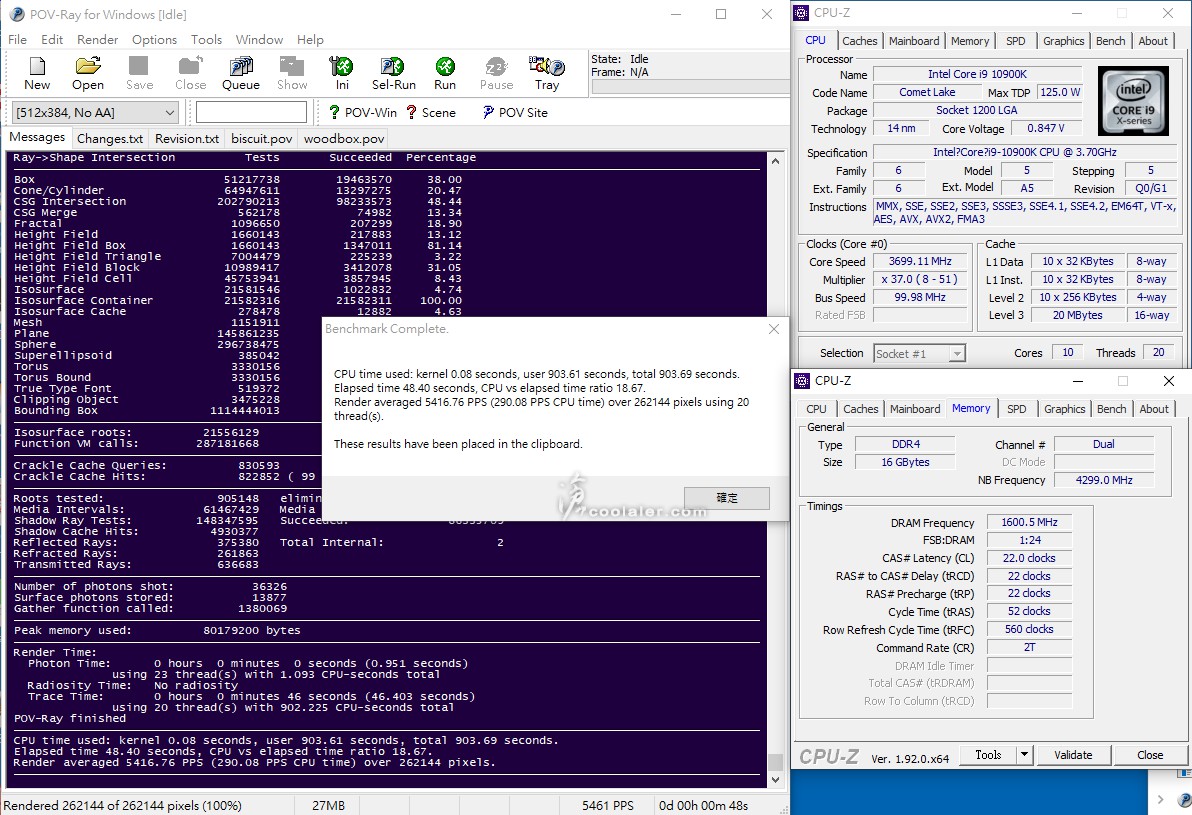Click the Show render window toolbar icon
The image size is (1192, 815).
[292, 74]
